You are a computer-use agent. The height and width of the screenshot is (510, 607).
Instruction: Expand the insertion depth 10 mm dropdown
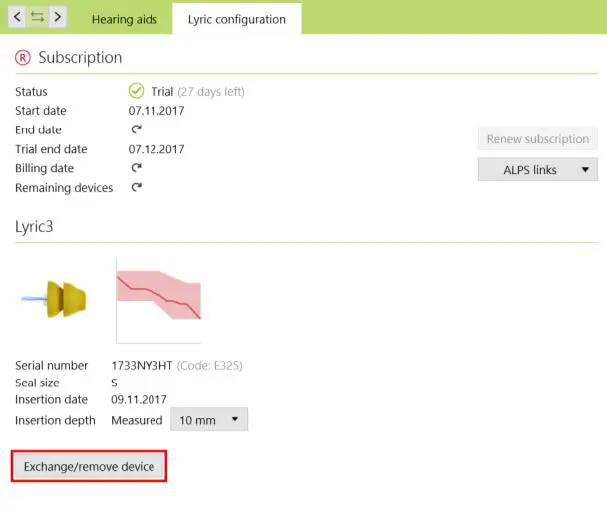pos(209,419)
